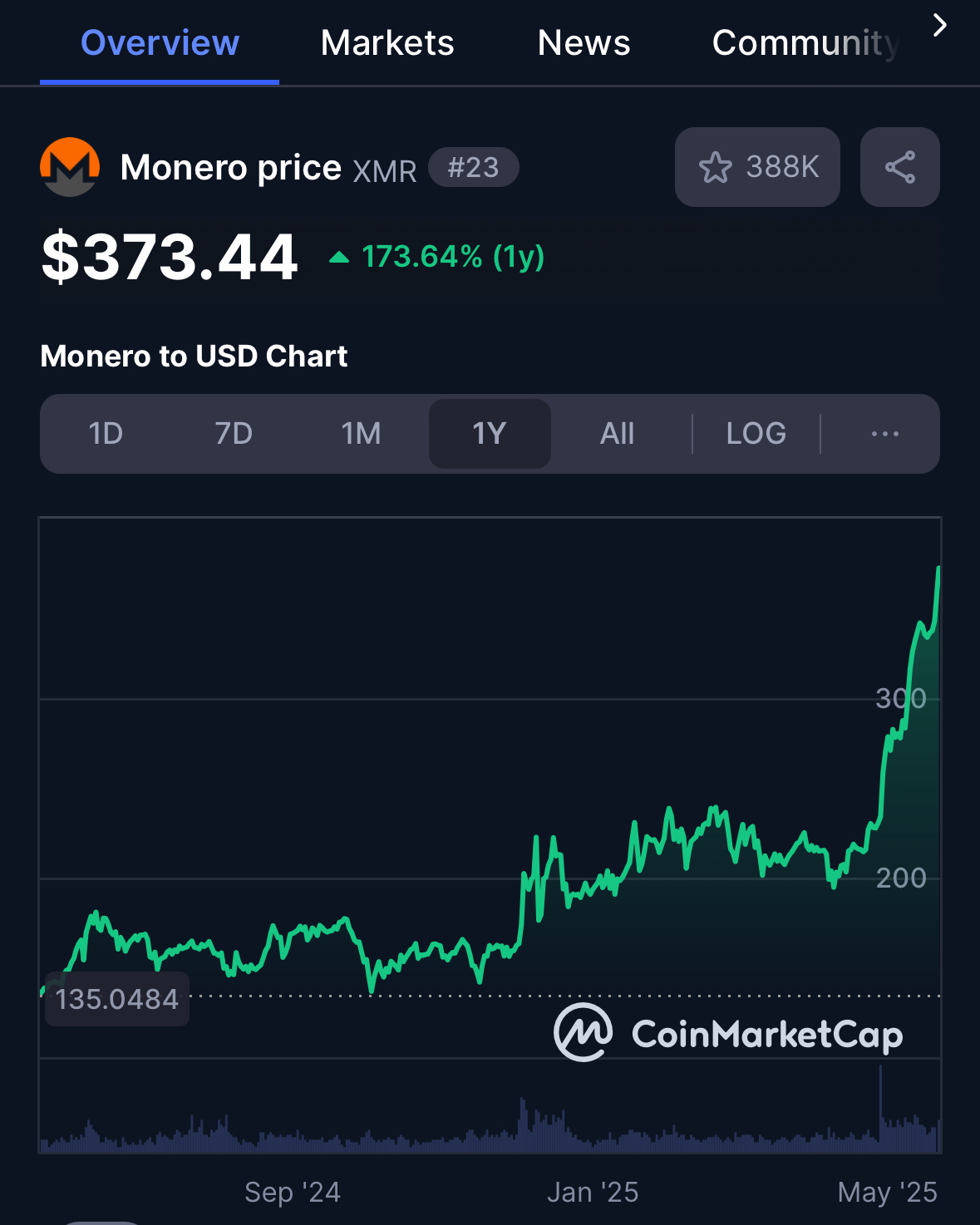Open the three-dot chart options menu
This screenshot has height=1225, width=980.
pos(884,434)
